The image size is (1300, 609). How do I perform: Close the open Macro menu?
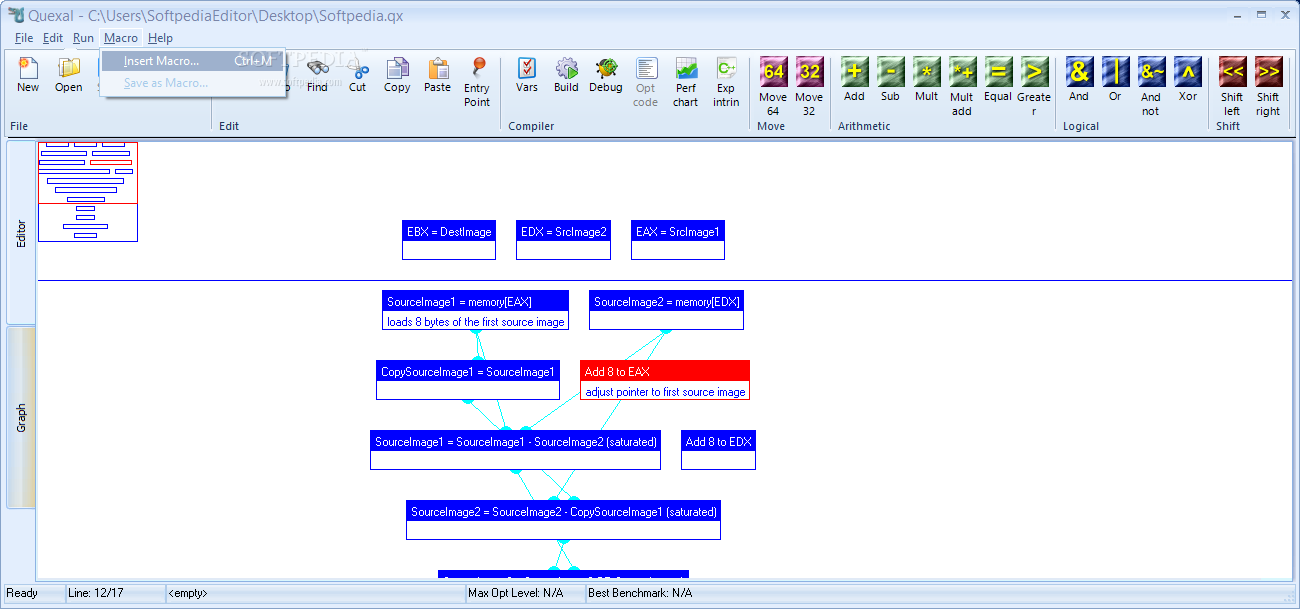(x=121, y=38)
